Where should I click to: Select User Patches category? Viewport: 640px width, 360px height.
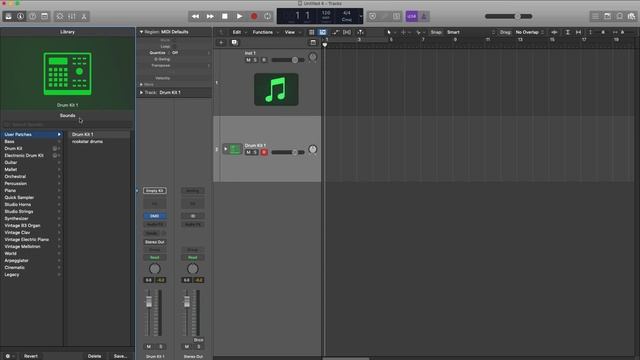click(32, 134)
